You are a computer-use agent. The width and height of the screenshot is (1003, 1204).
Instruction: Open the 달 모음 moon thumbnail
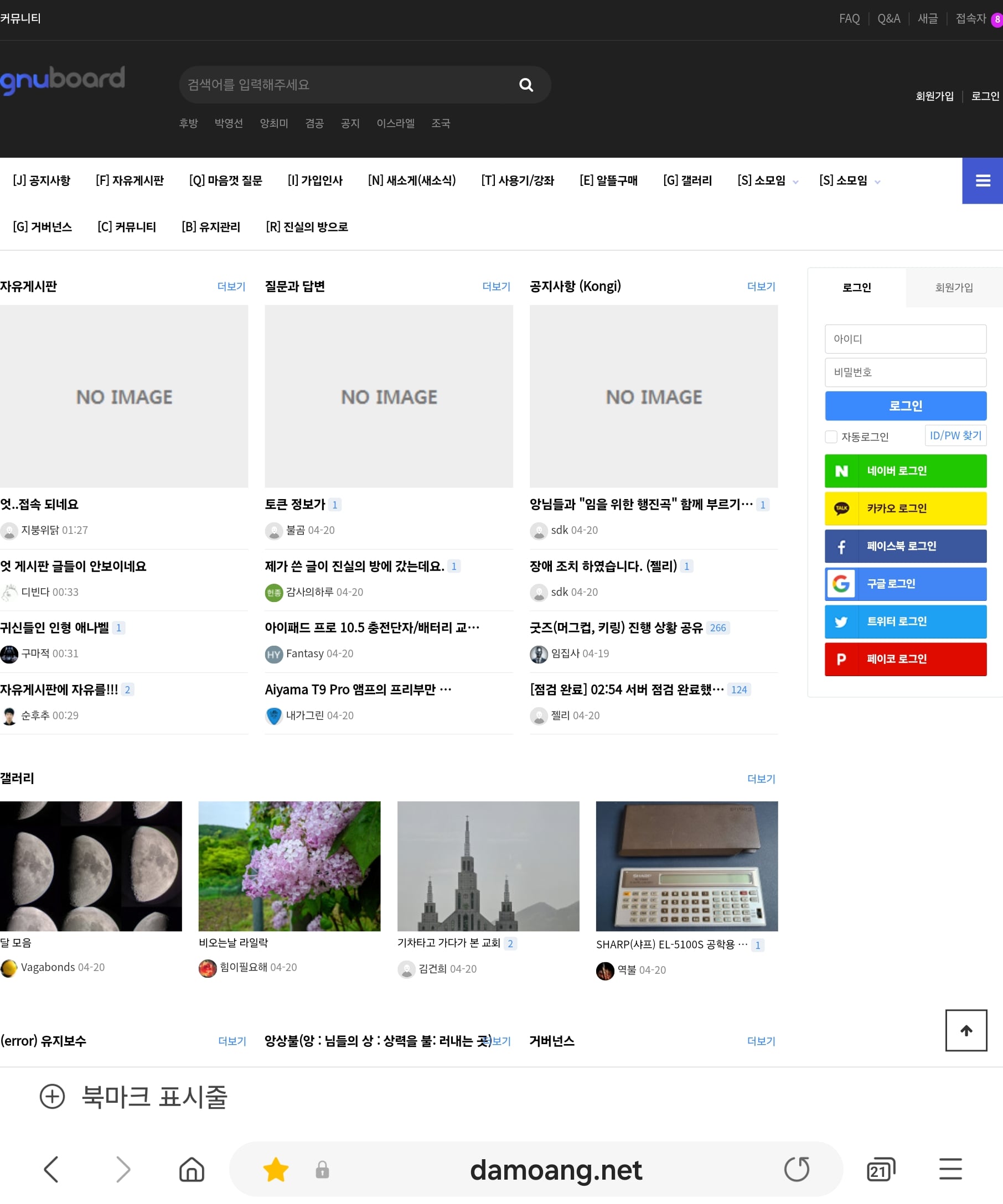[91, 866]
